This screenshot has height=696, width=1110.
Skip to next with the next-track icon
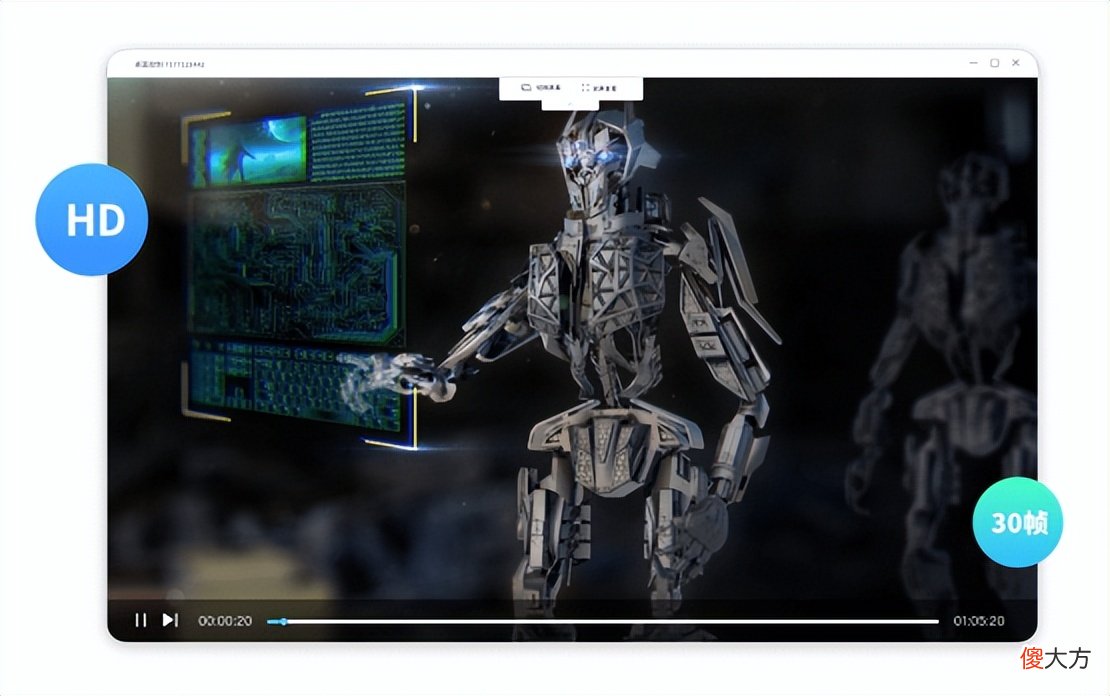(x=170, y=620)
